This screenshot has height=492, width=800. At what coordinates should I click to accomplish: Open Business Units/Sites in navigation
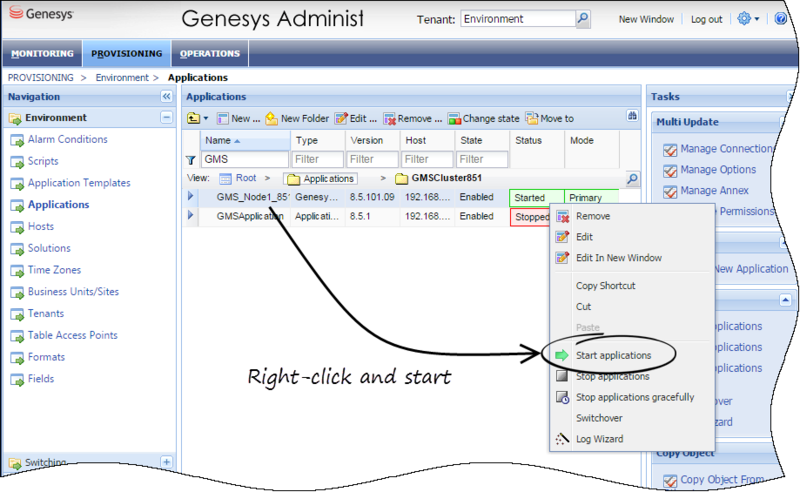[x=73, y=291]
